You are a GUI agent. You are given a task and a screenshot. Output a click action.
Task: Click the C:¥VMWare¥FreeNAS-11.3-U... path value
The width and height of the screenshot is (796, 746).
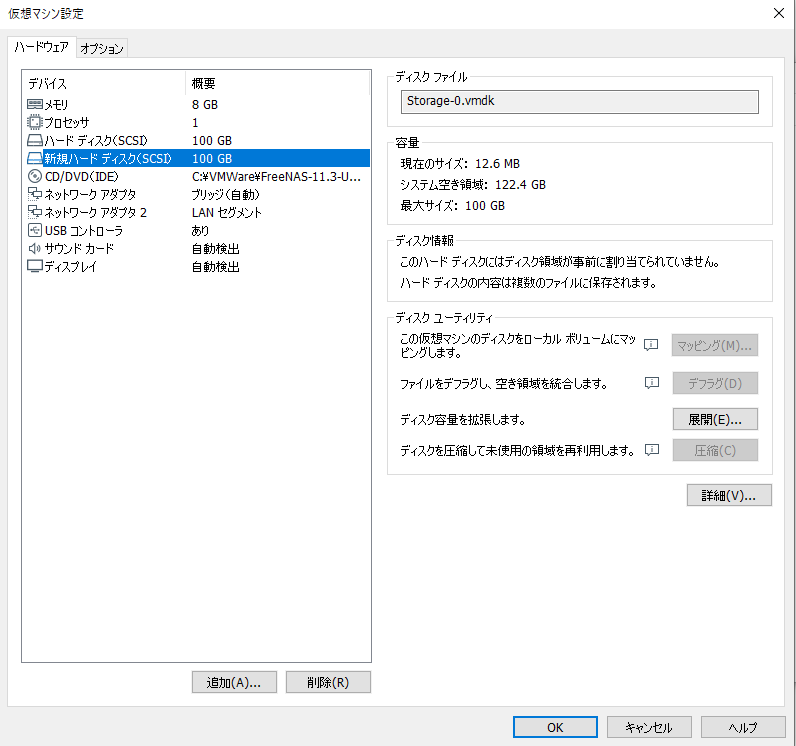276,177
